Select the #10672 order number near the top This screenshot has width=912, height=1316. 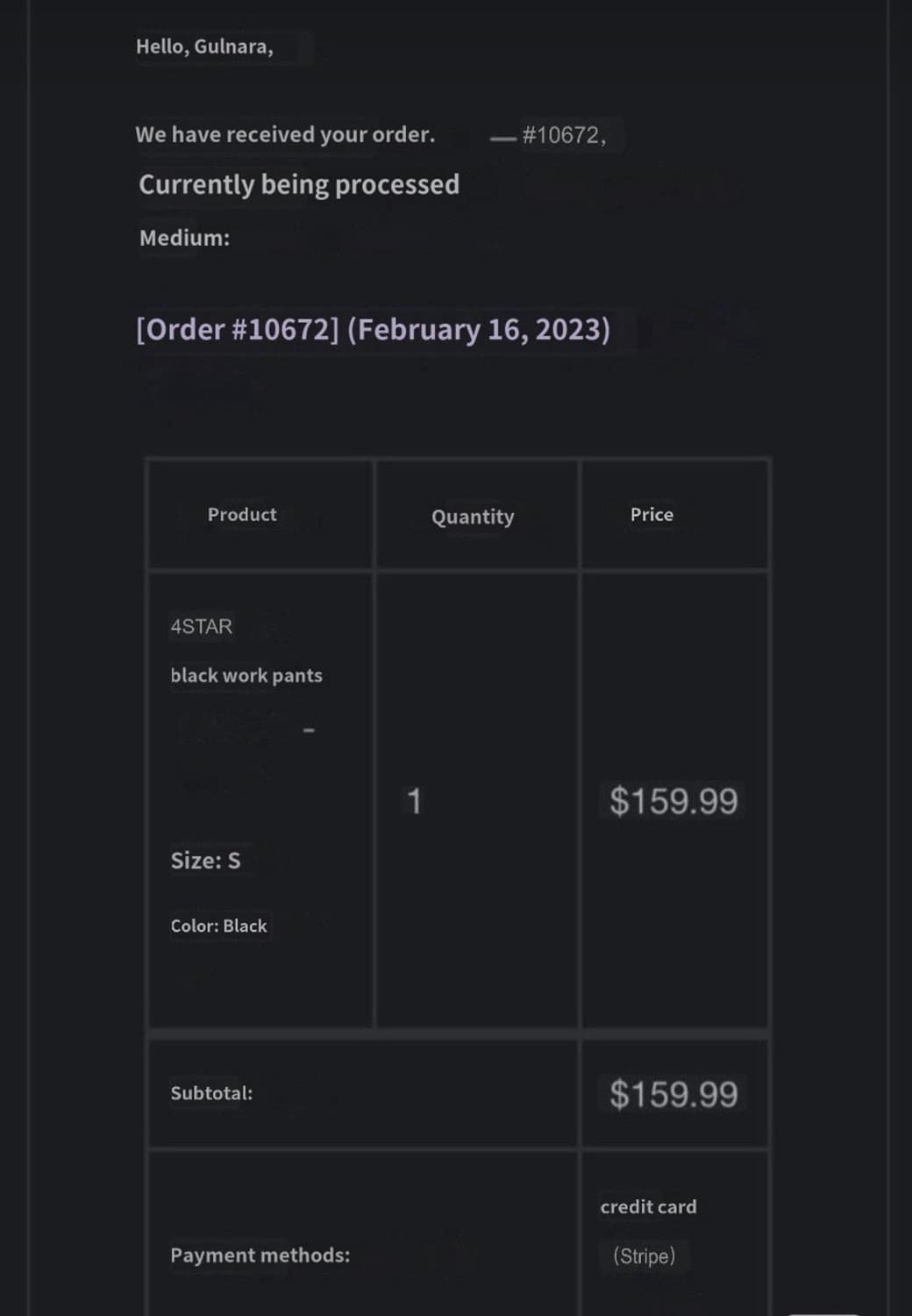click(564, 135)
